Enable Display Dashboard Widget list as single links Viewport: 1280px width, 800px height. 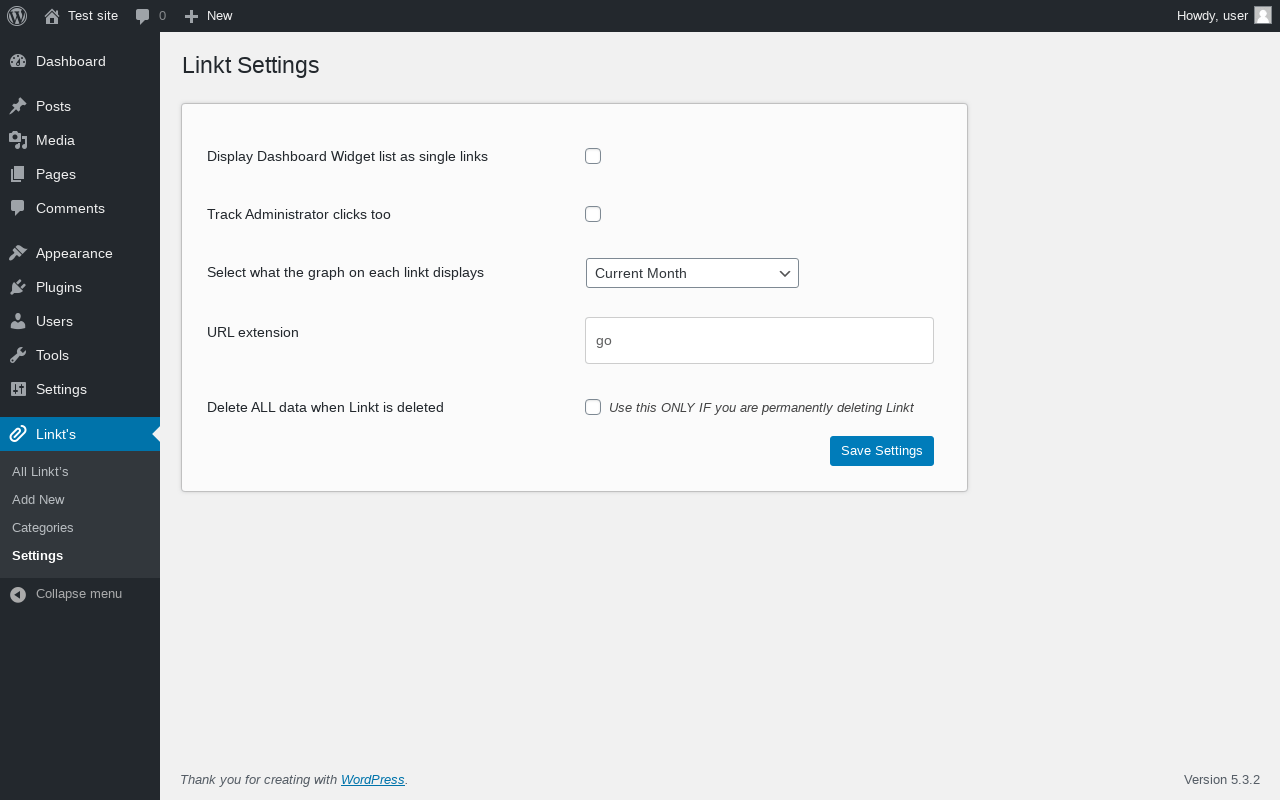click(x=593, y=156)
